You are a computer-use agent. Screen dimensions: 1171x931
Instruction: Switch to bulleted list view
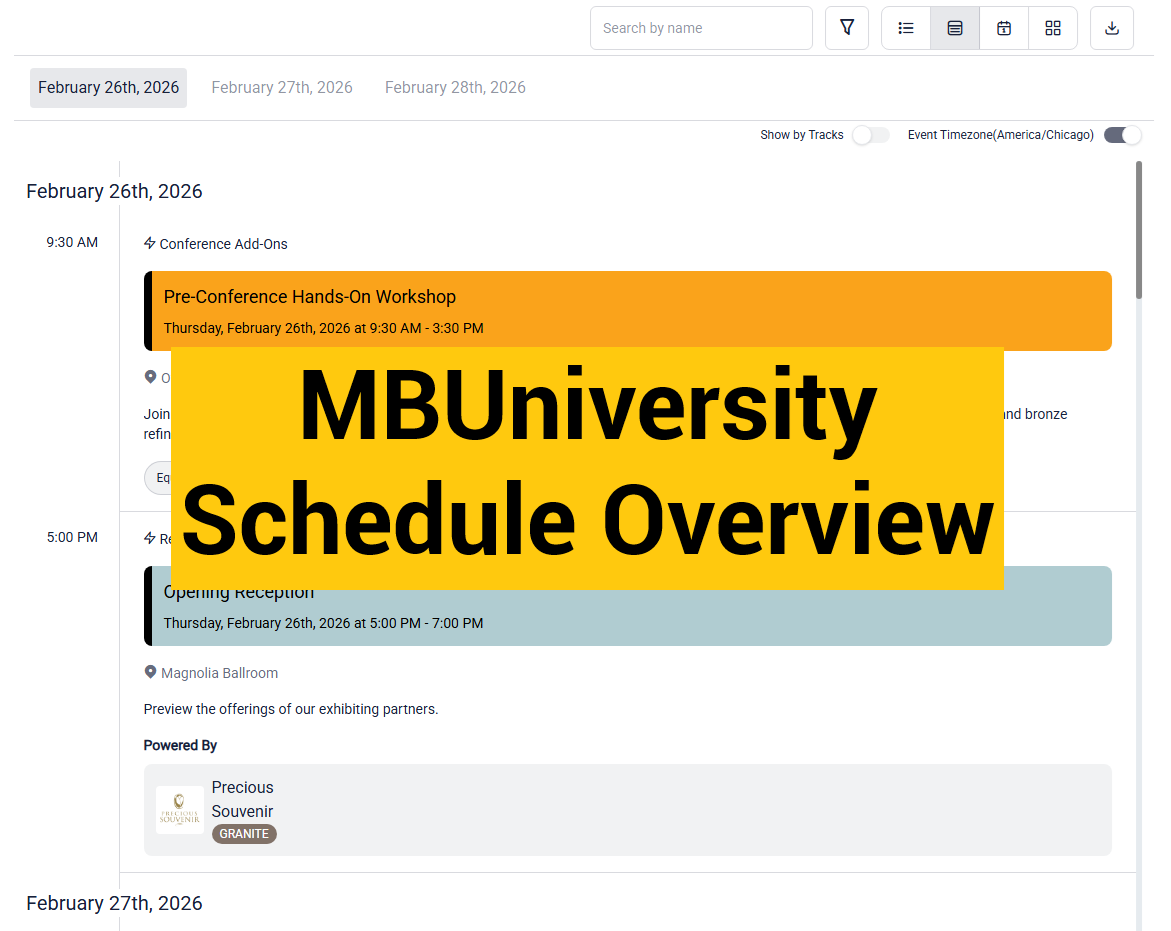(906, 28)
